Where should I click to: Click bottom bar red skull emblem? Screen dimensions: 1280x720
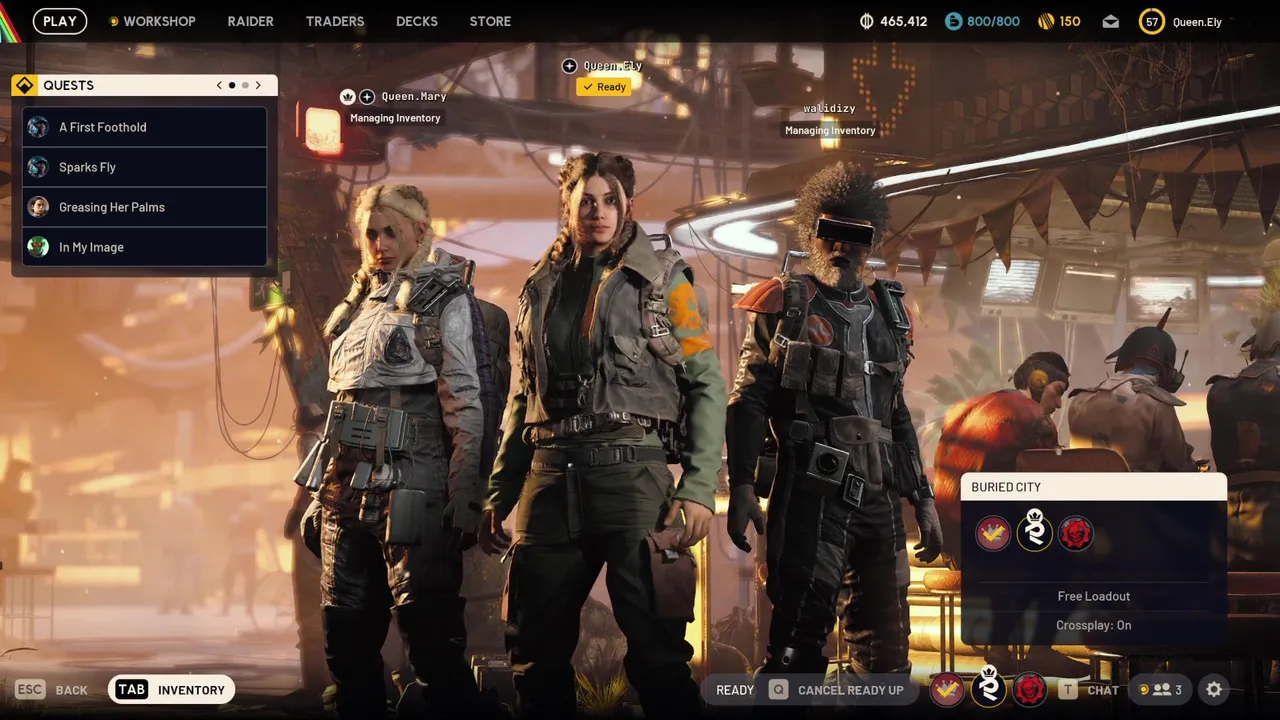1030,689
